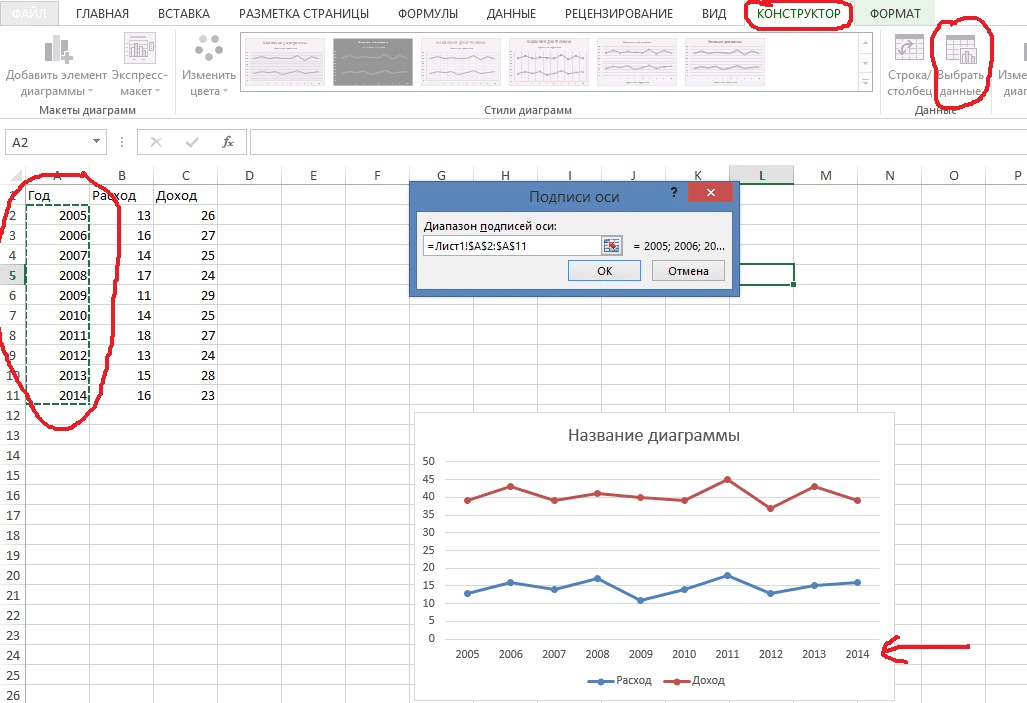
Task: Open help in Подписи оси dialog
Action: tap(674, 192)
